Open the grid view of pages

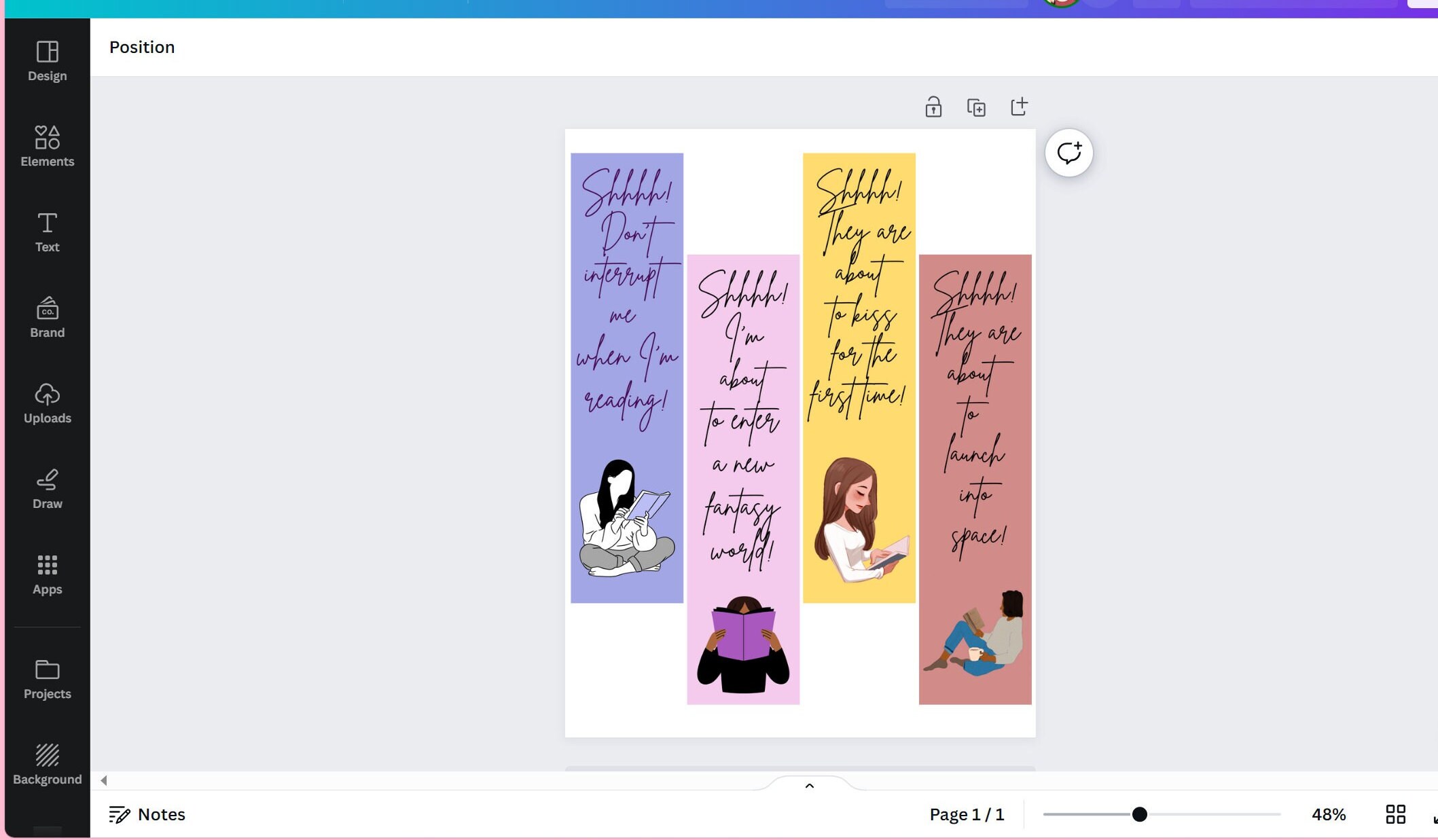point(1395,814)
